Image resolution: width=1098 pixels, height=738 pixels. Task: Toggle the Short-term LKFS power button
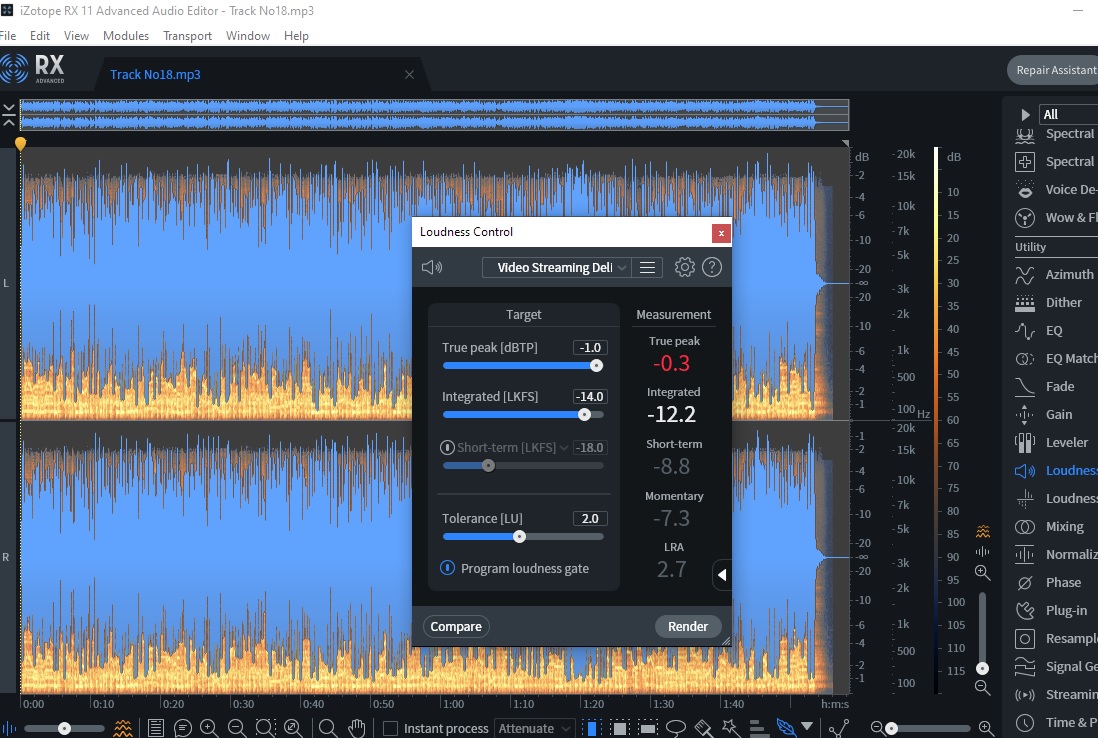pyautogui.click(x=447, y=447)
